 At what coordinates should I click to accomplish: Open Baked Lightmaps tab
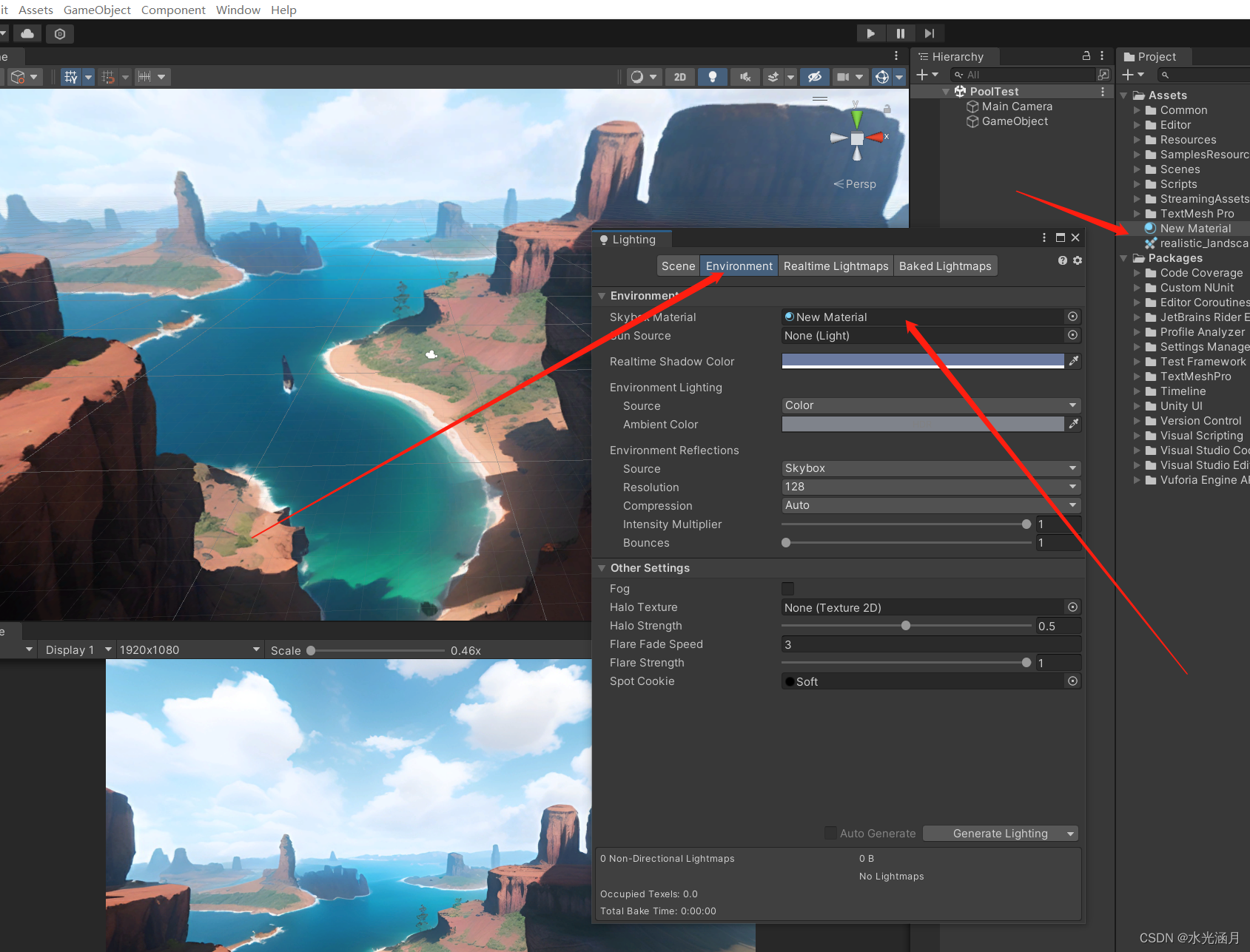point(945,266)
